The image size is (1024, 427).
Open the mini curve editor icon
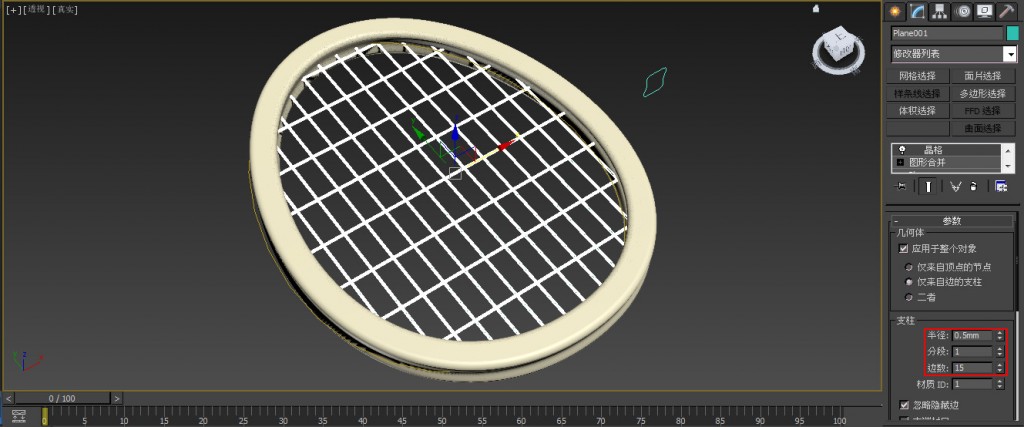(x=18, y=415)
